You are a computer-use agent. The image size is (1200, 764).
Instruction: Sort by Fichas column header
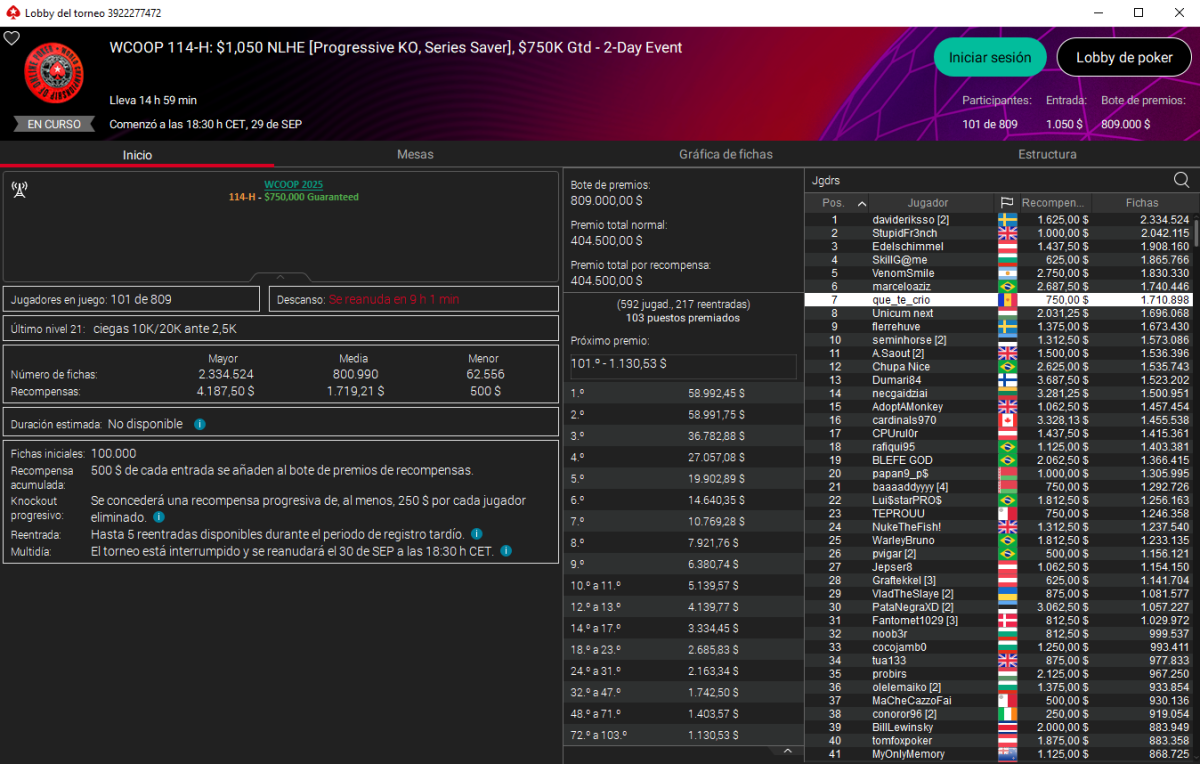tap(1142, 202)
